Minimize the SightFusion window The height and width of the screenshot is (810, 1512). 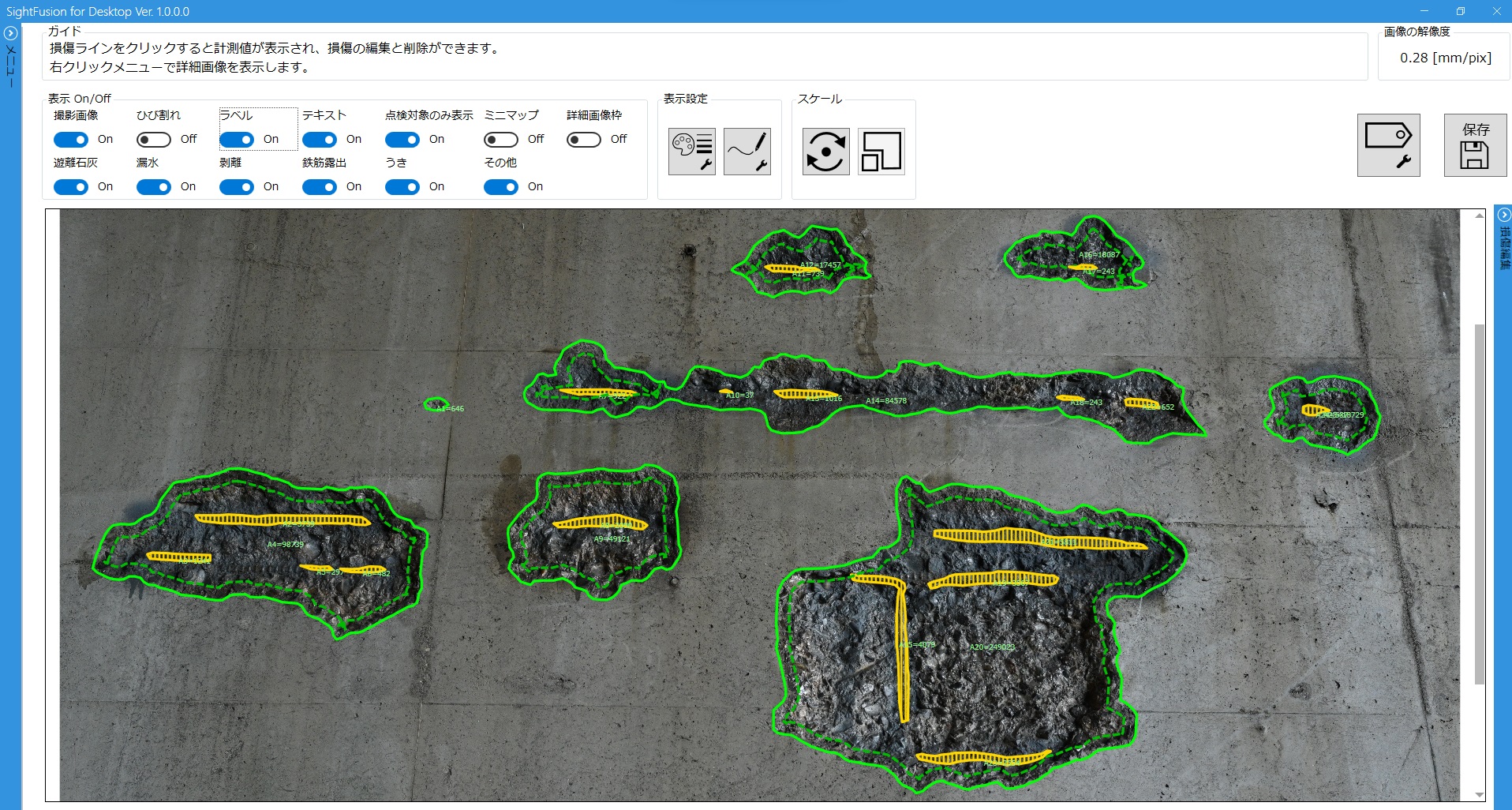1424,11
